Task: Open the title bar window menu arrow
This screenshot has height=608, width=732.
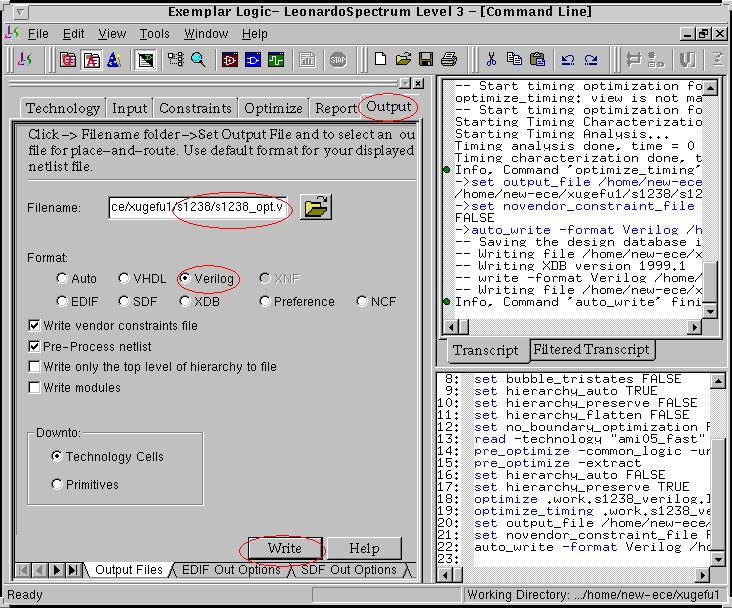Action: click(20, 12)
